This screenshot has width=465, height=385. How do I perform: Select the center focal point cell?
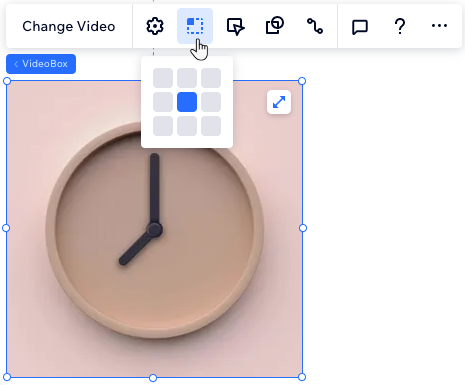[x=187, y=102]
